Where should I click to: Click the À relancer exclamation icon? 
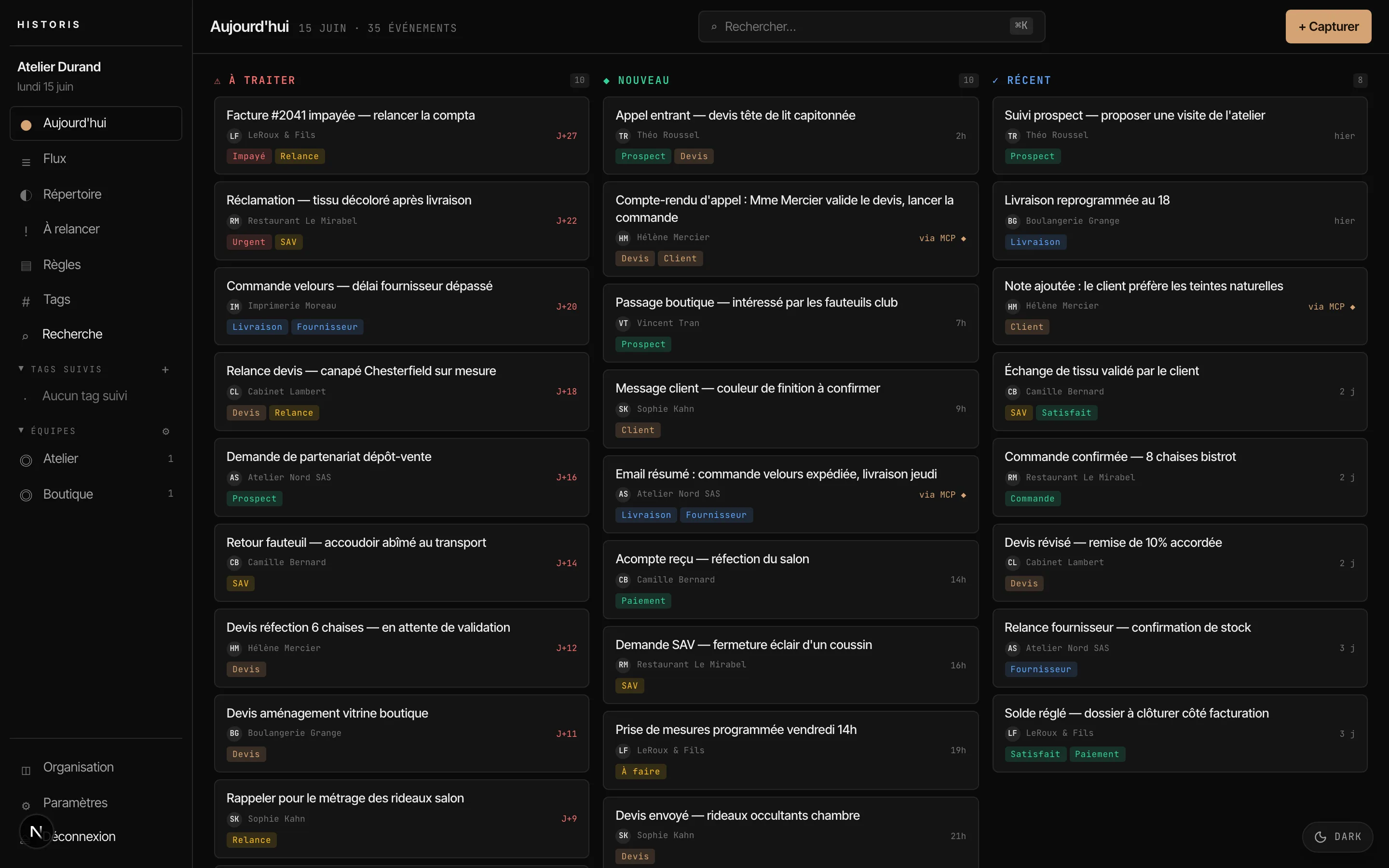[26, 231]
